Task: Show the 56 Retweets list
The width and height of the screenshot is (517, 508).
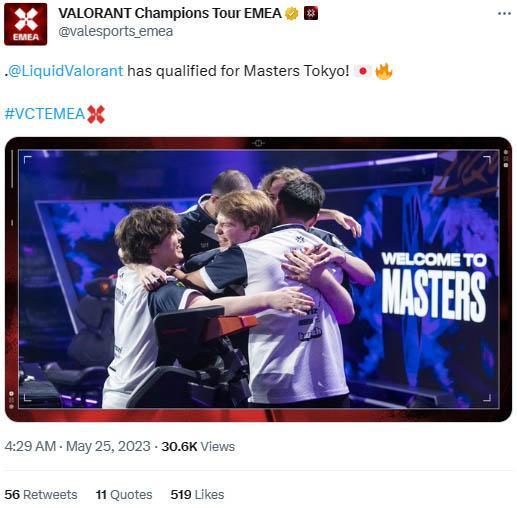Action: [41, 494]
